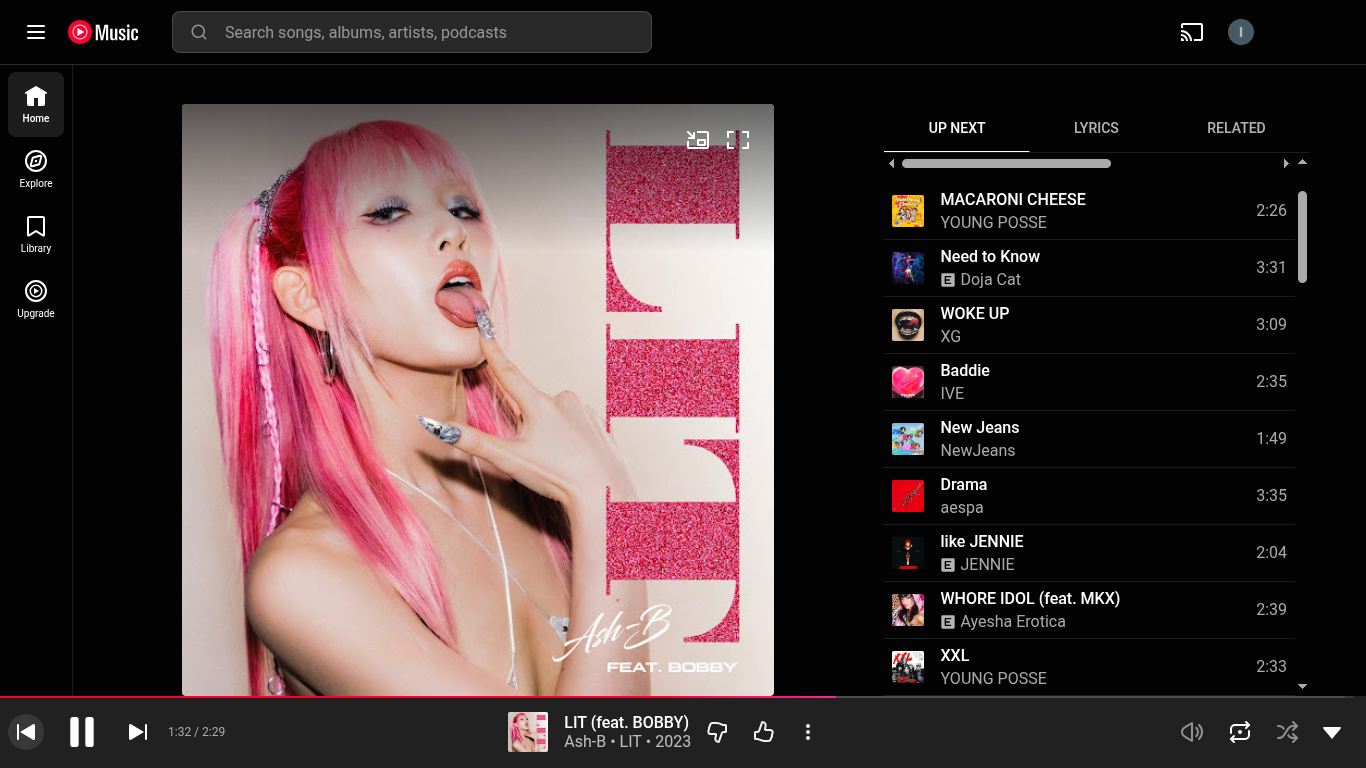Click the Baddie queue thumbnail

tap(908, 382)
